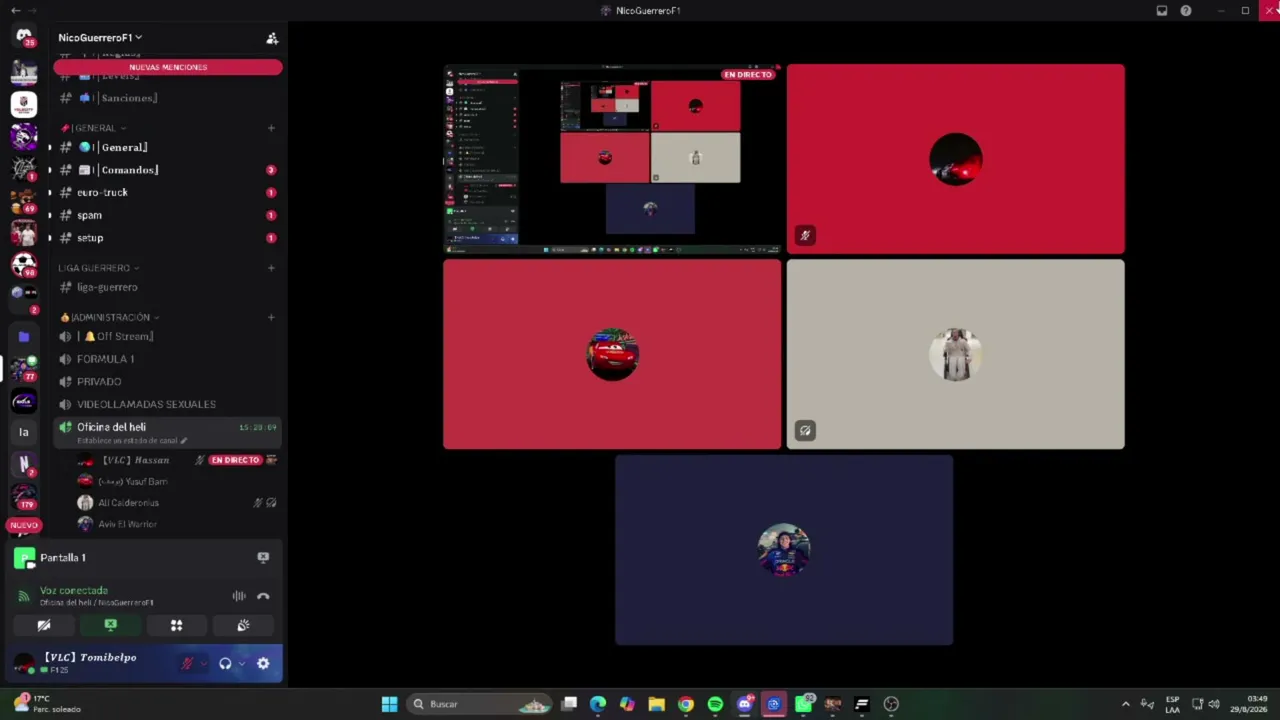Select Oficina del heli voice channel

pyautogui.click(x=168, y=432)
